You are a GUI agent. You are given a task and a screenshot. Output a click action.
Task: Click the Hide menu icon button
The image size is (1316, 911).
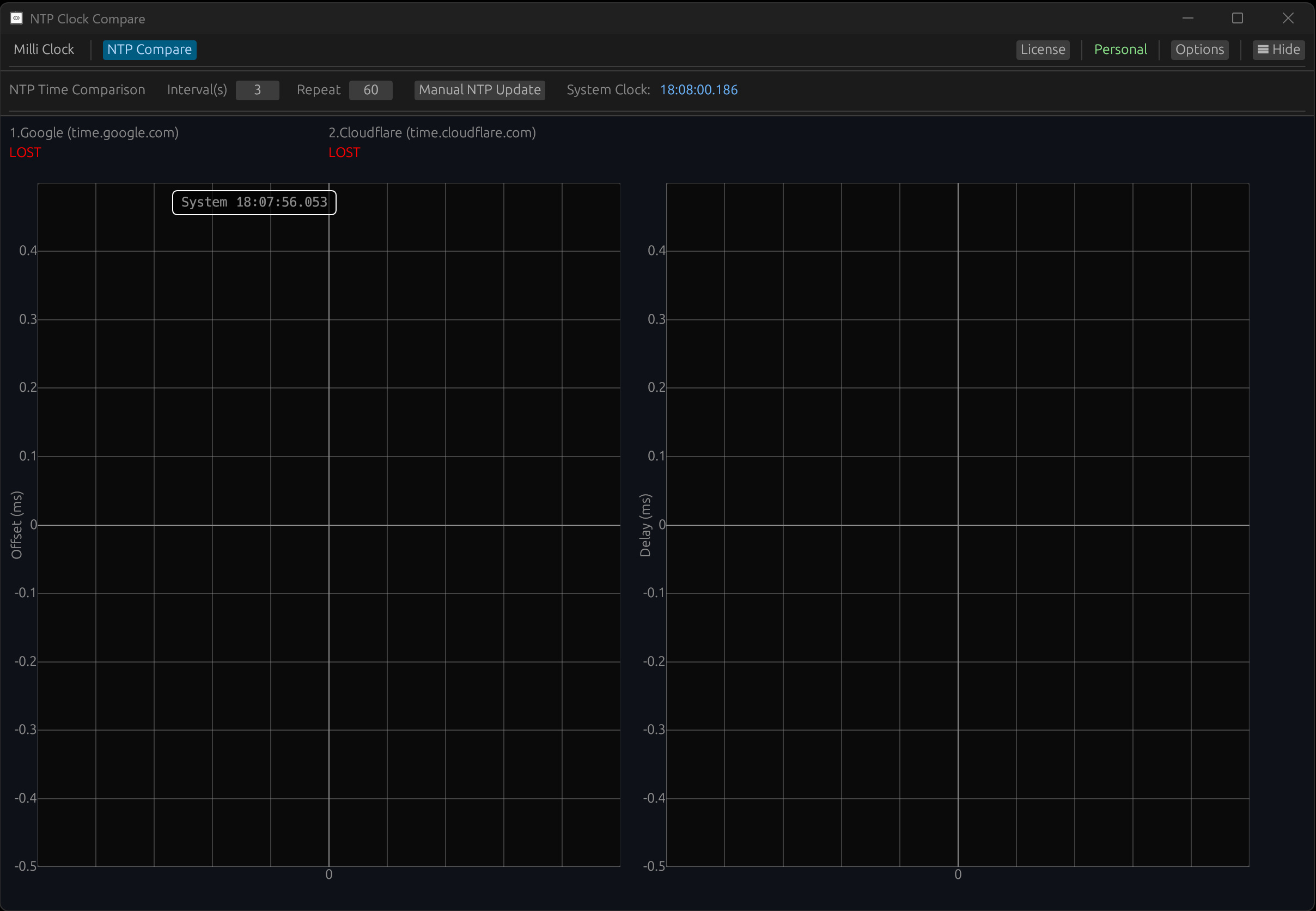click(x=1278, y=50)
